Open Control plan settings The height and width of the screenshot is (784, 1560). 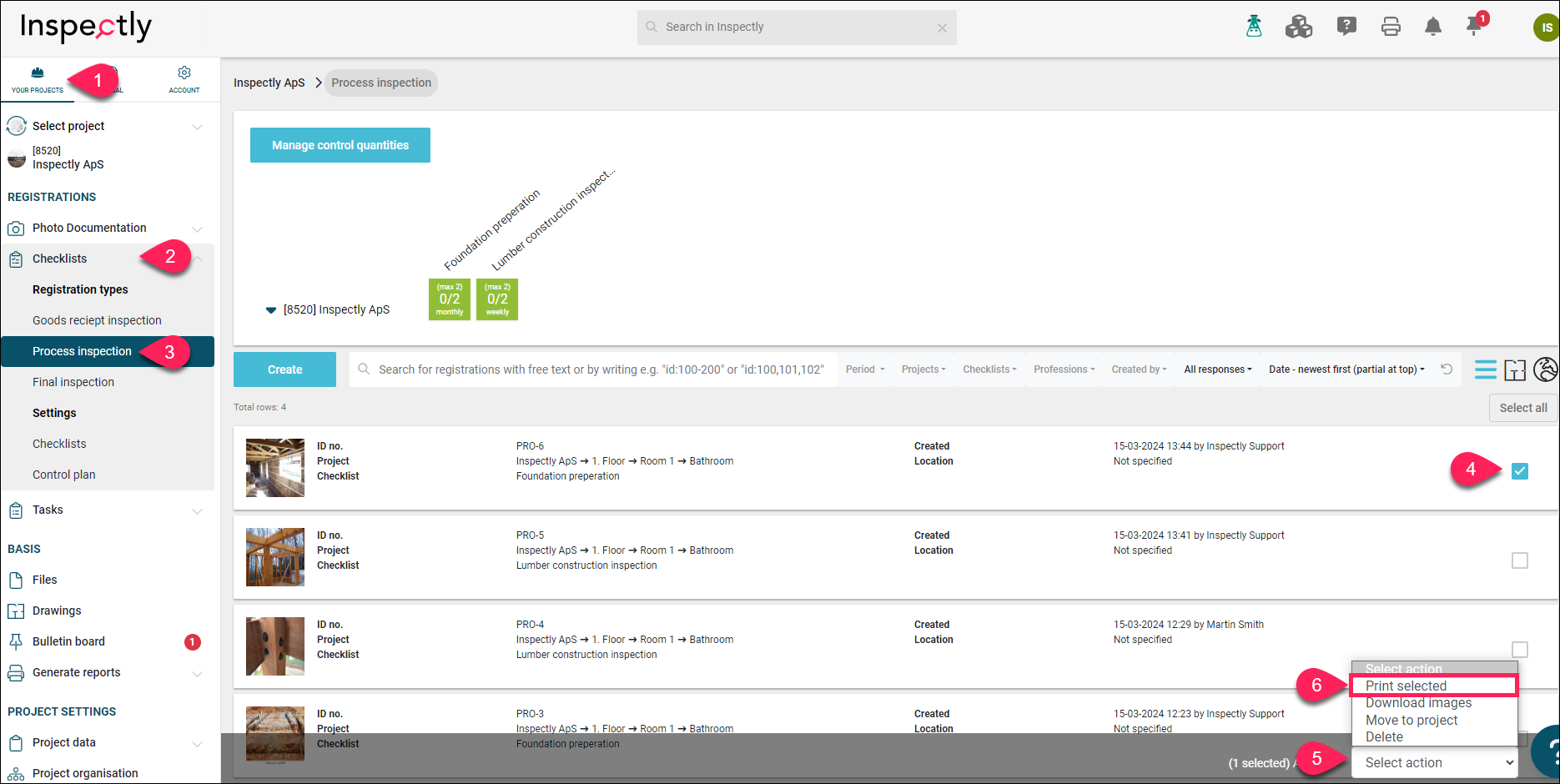[x=64, y=475]
